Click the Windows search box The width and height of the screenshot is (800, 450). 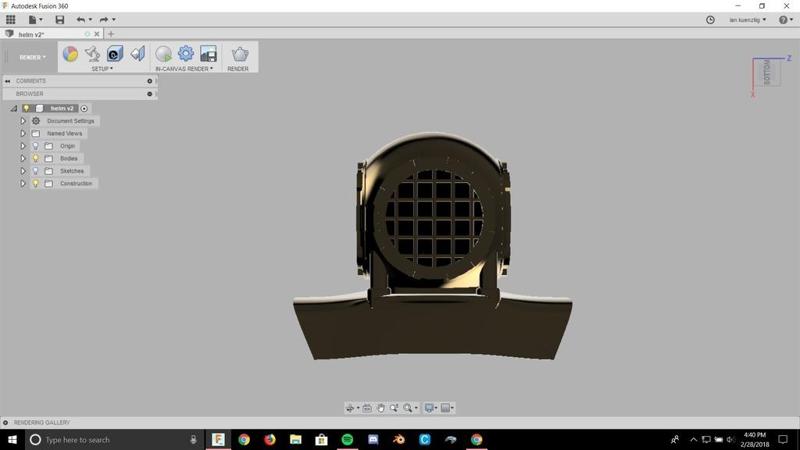point(113,439)
